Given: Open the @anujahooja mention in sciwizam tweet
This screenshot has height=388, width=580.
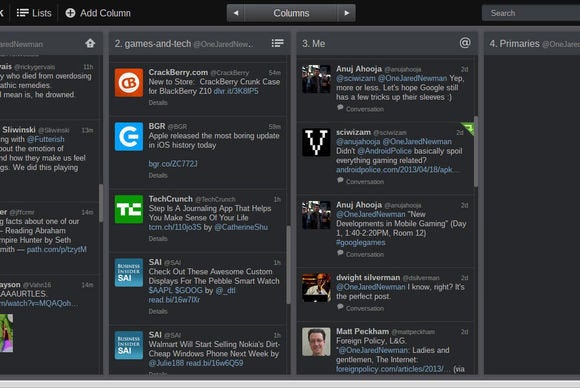Looking at the screenshot, I should [x=358, y=141].
